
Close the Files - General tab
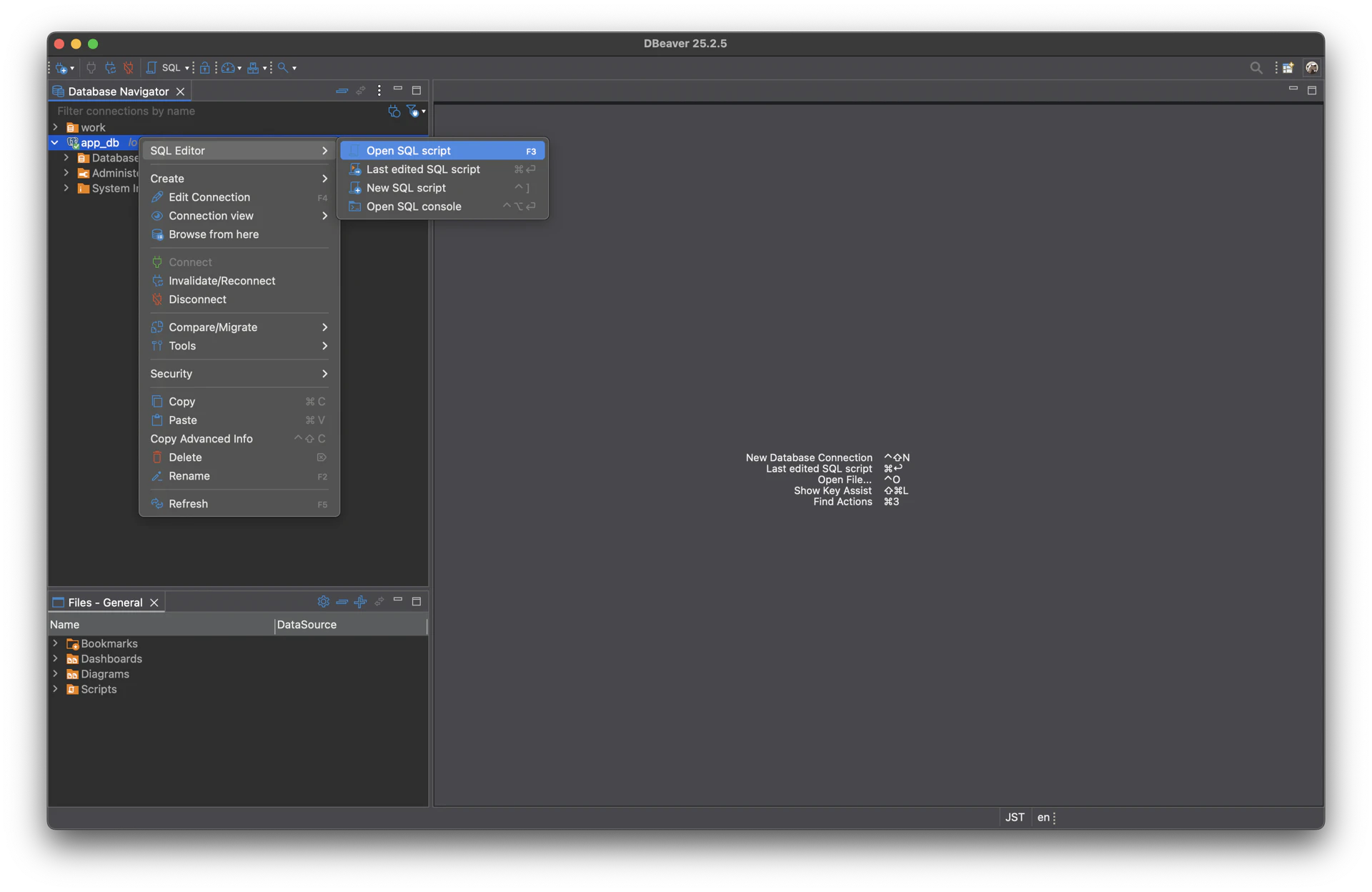point(154,603)
